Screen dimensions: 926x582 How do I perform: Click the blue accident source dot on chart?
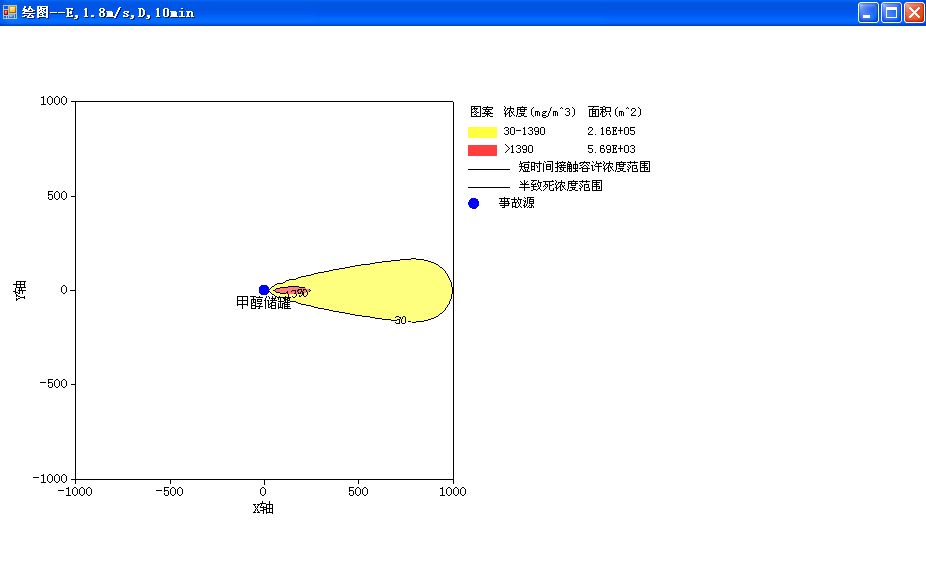point(264,290)
